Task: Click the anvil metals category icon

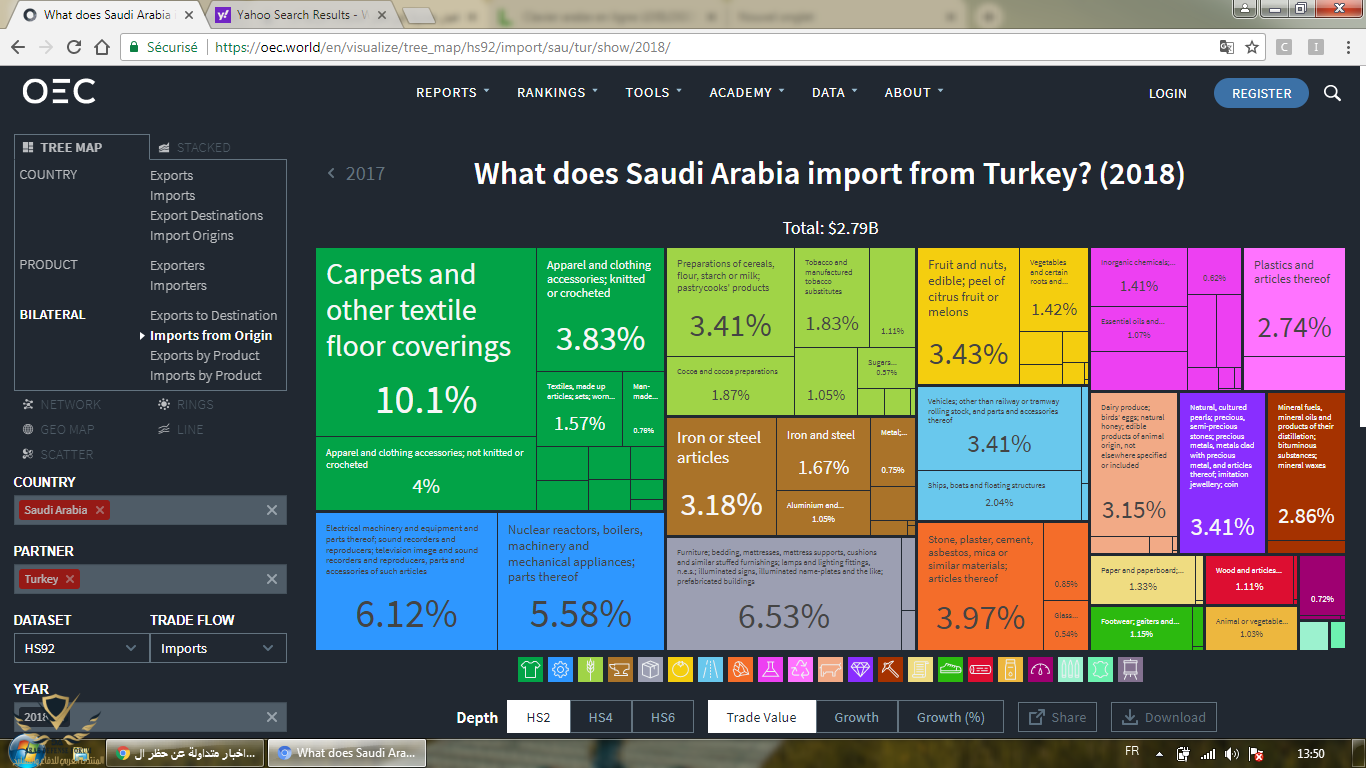Action: click(621, 669)
